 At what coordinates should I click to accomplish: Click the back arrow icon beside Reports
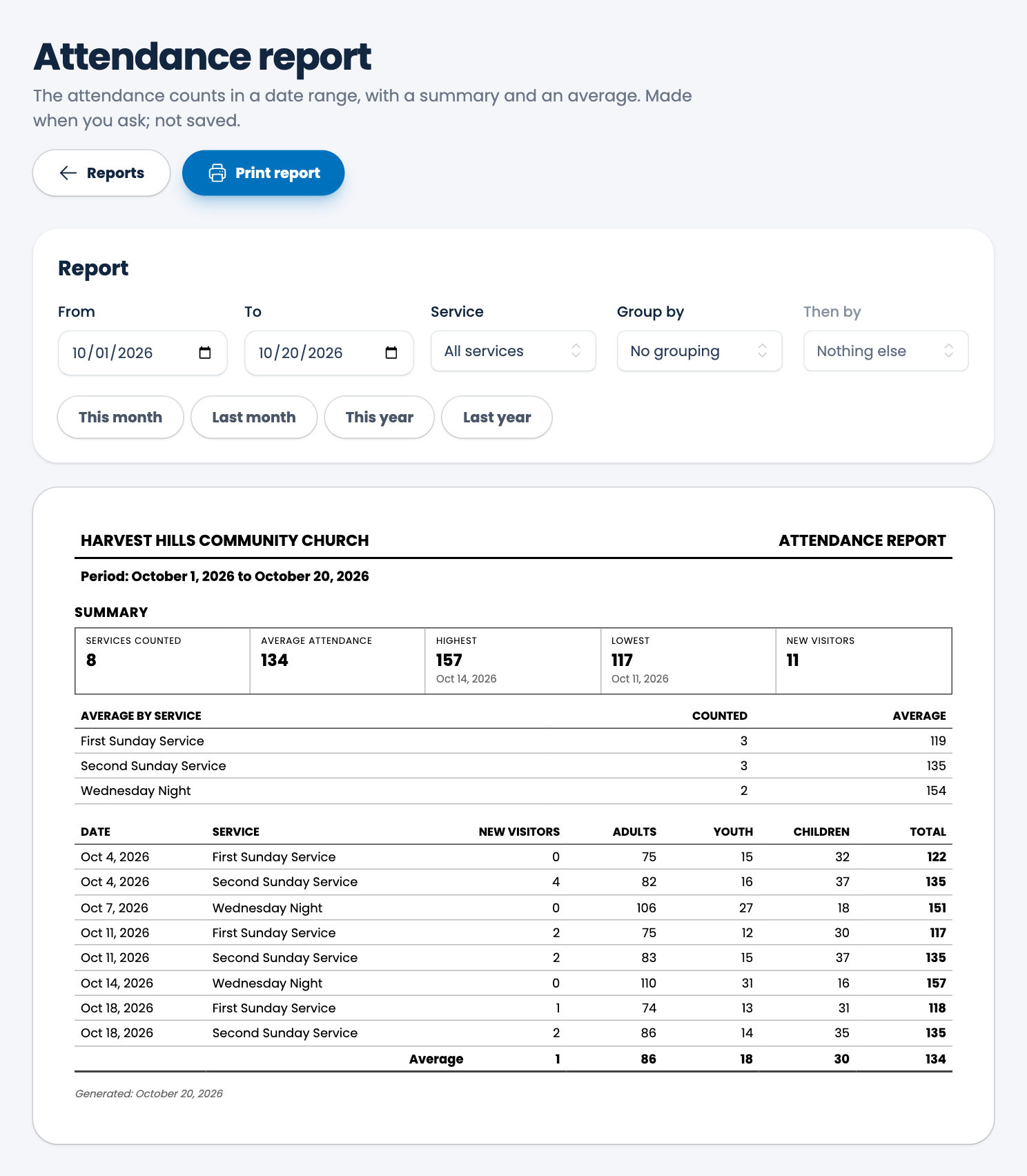coord(68,173)
